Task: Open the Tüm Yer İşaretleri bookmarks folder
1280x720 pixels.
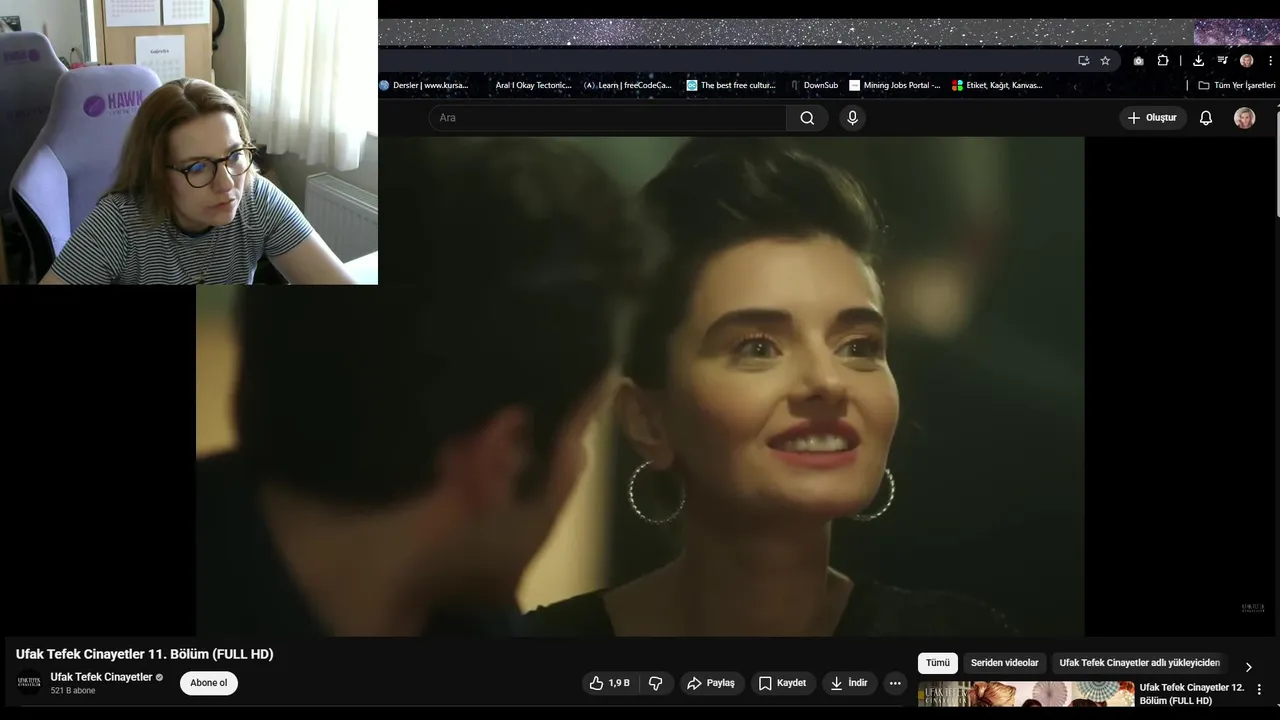Action: point(1237,85)
